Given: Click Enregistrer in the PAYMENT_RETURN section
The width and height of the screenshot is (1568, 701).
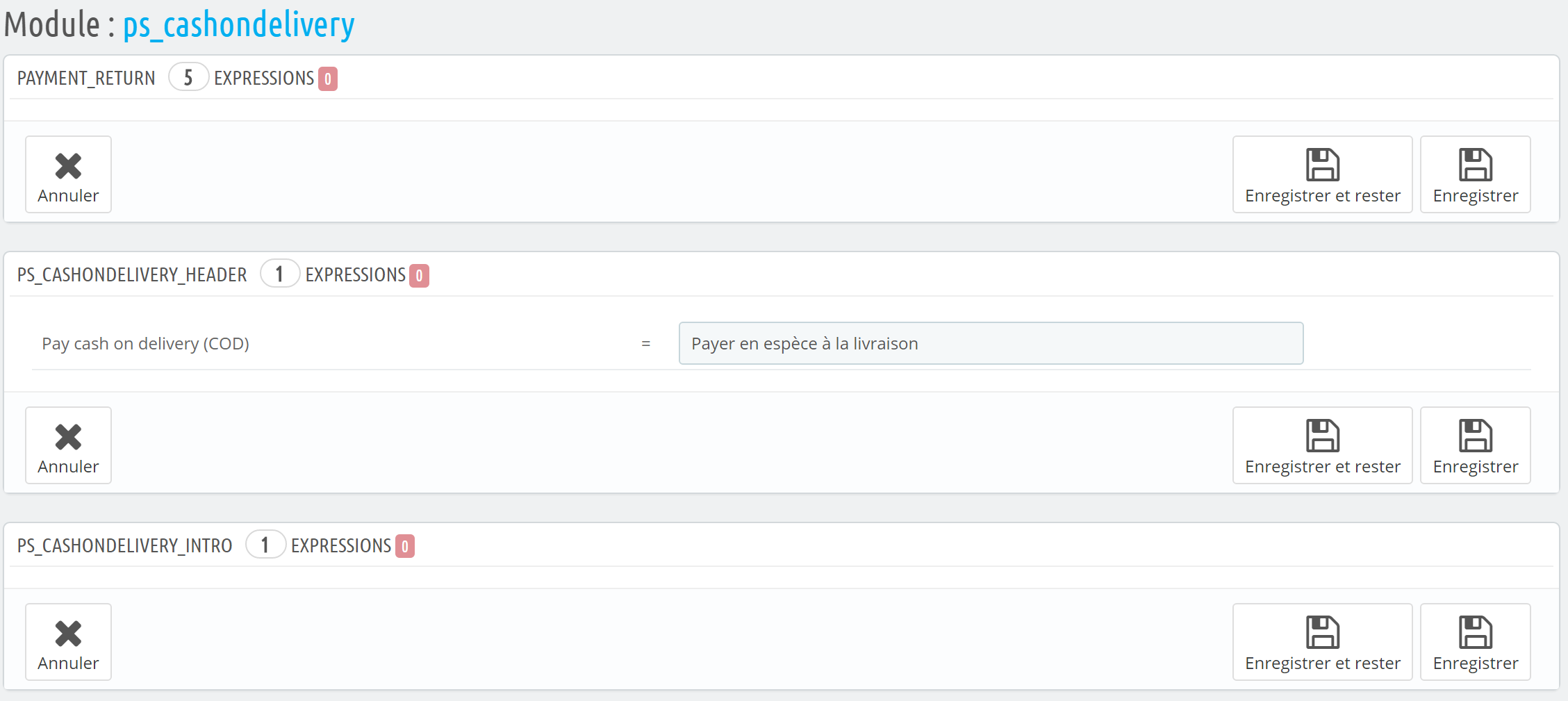Looking at the screenshot, I should click(x=1476, y=174).
